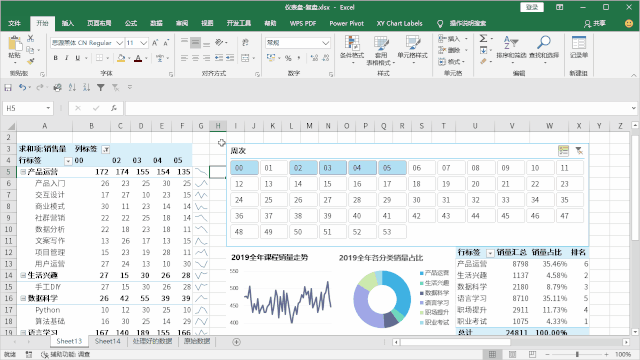Open the Name Box dropdown
The width and height of the screenshot is (640, 360).
tap(48, 108)
